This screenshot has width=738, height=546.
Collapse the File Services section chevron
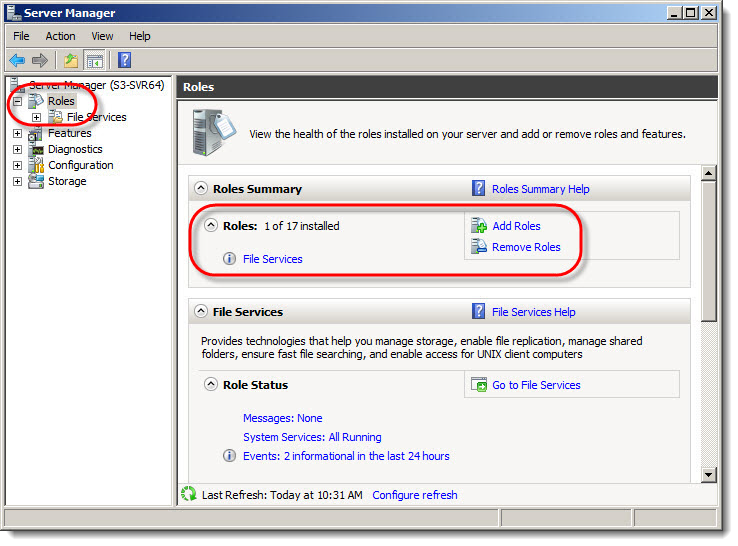[201, 311]
